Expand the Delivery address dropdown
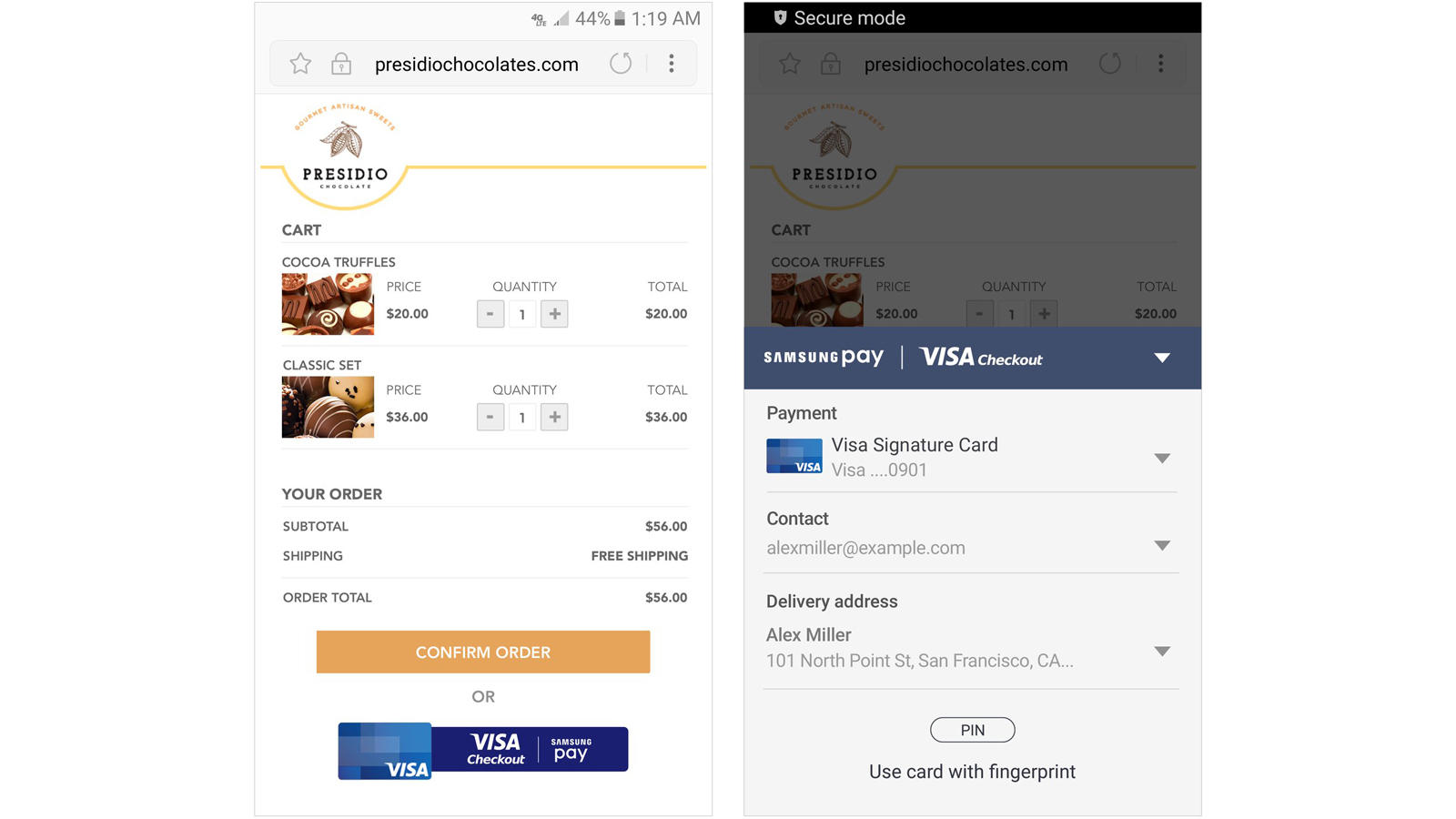1456x819 pixels. point(1162,652)
